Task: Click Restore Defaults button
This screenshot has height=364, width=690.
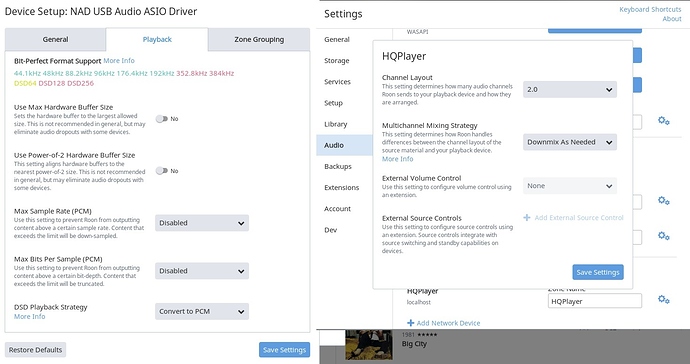Action: click(x=36, y=350)
